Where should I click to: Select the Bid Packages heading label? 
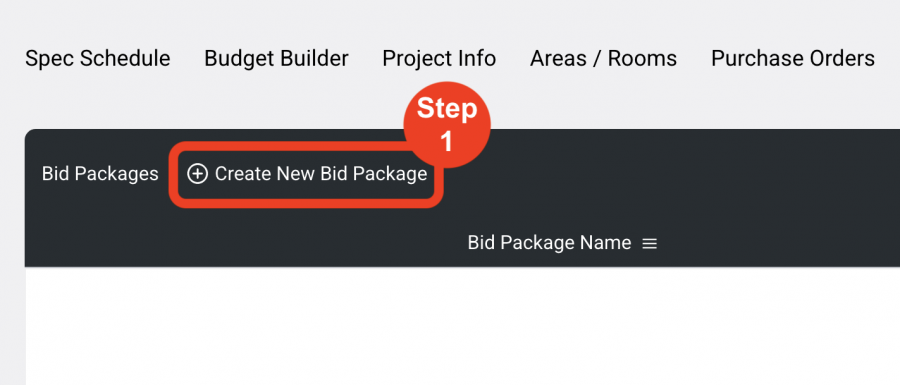pyautogui.click(x=100, y=174)
